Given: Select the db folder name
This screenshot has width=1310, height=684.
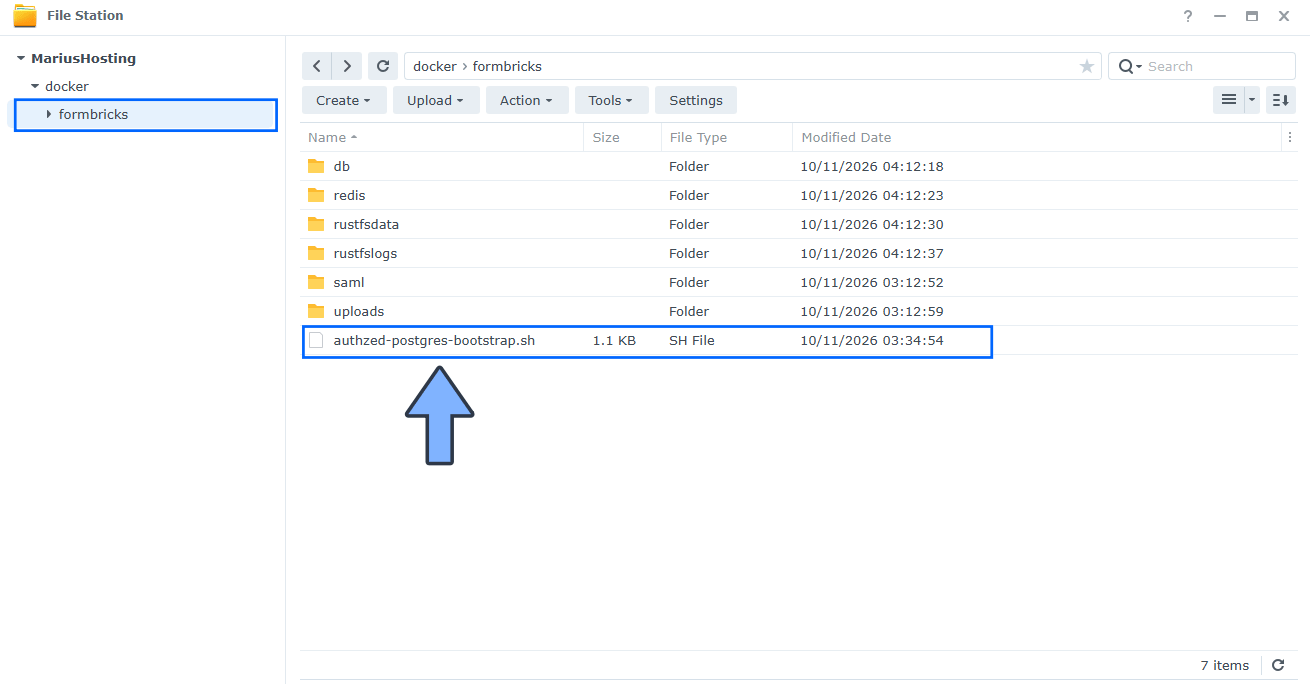Looking at the screenshot, I should [342, 166].
